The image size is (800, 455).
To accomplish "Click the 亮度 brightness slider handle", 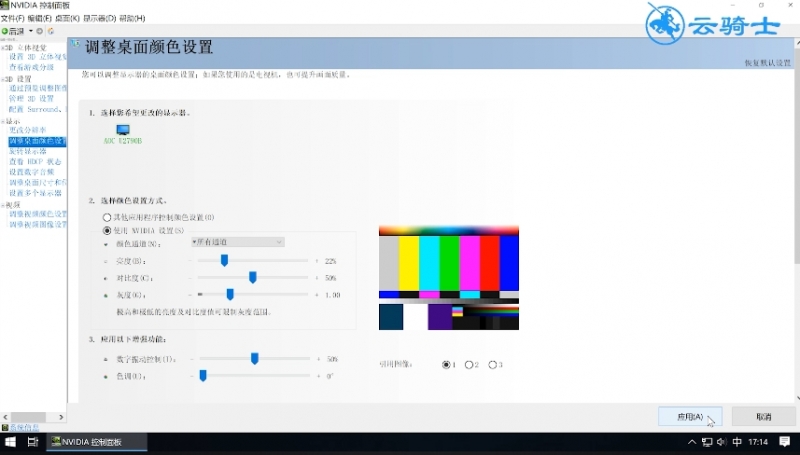I will coord(224,261).
